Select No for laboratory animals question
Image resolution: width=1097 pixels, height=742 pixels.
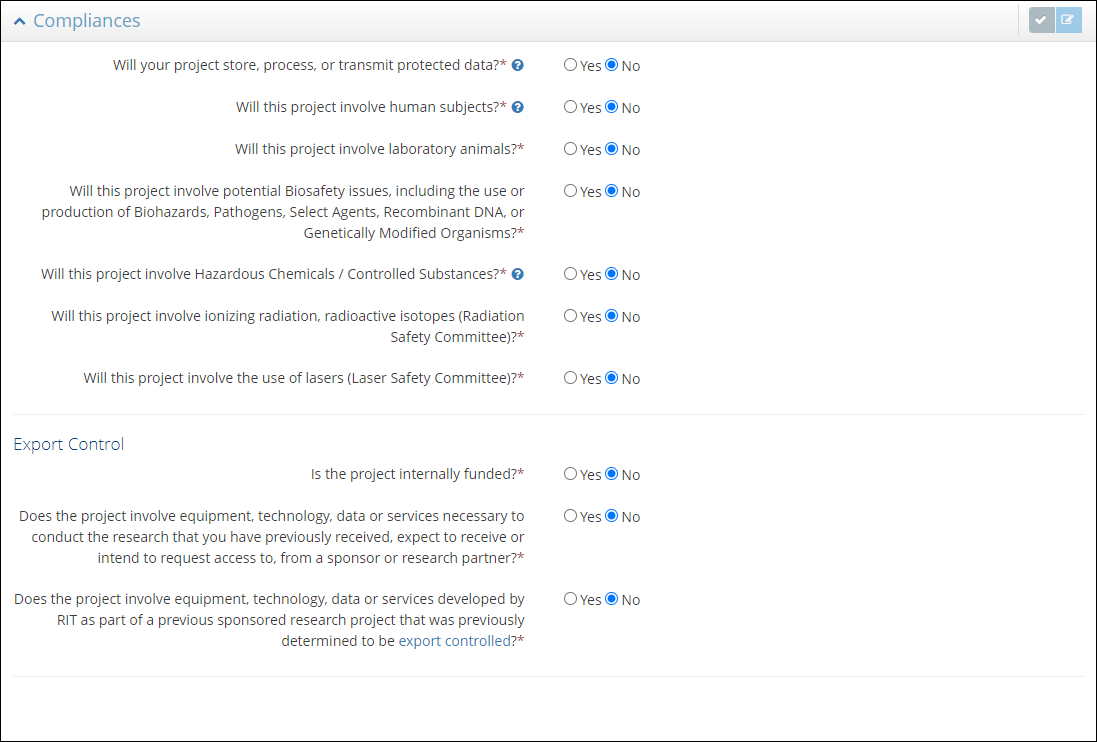tap(612, 149)
